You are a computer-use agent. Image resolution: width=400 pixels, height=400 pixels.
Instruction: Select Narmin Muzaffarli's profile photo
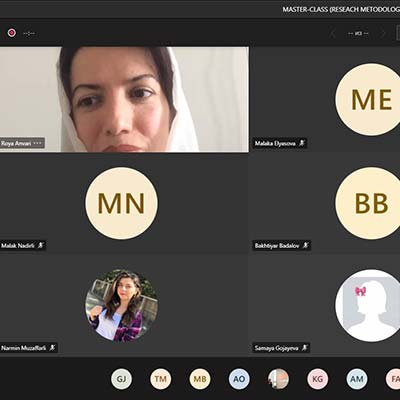coord(122,306)
